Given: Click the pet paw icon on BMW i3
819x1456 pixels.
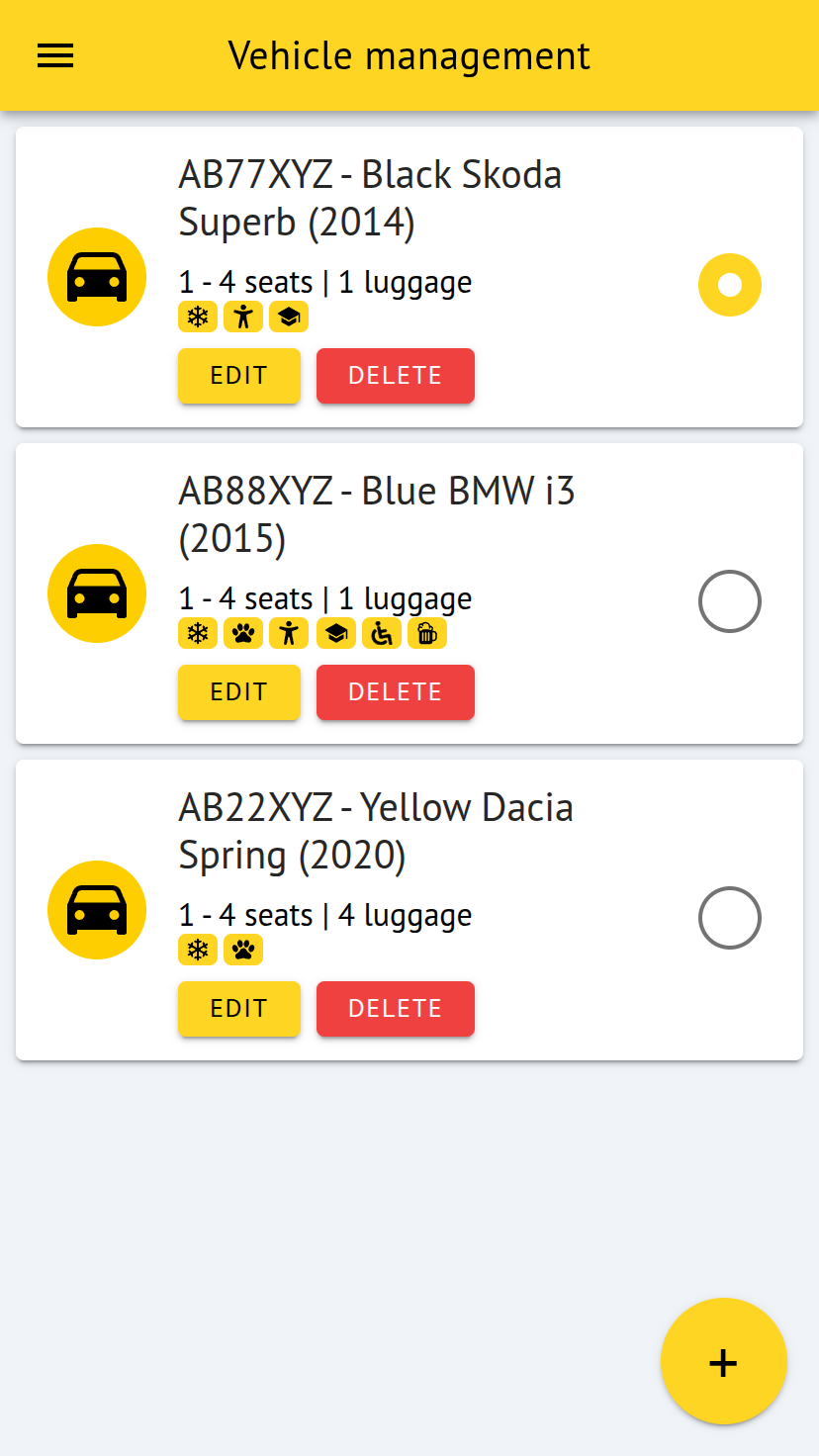Looking at the screenshot, I should (x=243, y=634).
